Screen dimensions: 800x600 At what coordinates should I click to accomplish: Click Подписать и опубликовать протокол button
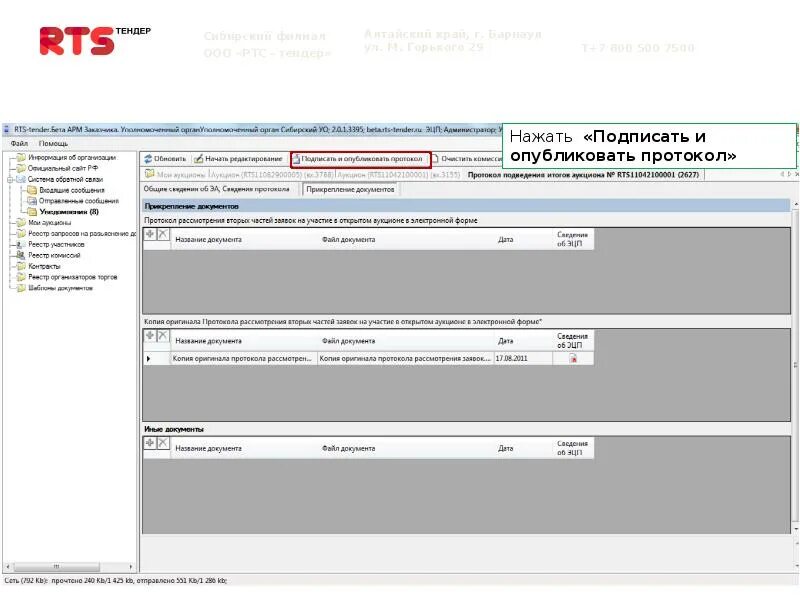point(361,159)
